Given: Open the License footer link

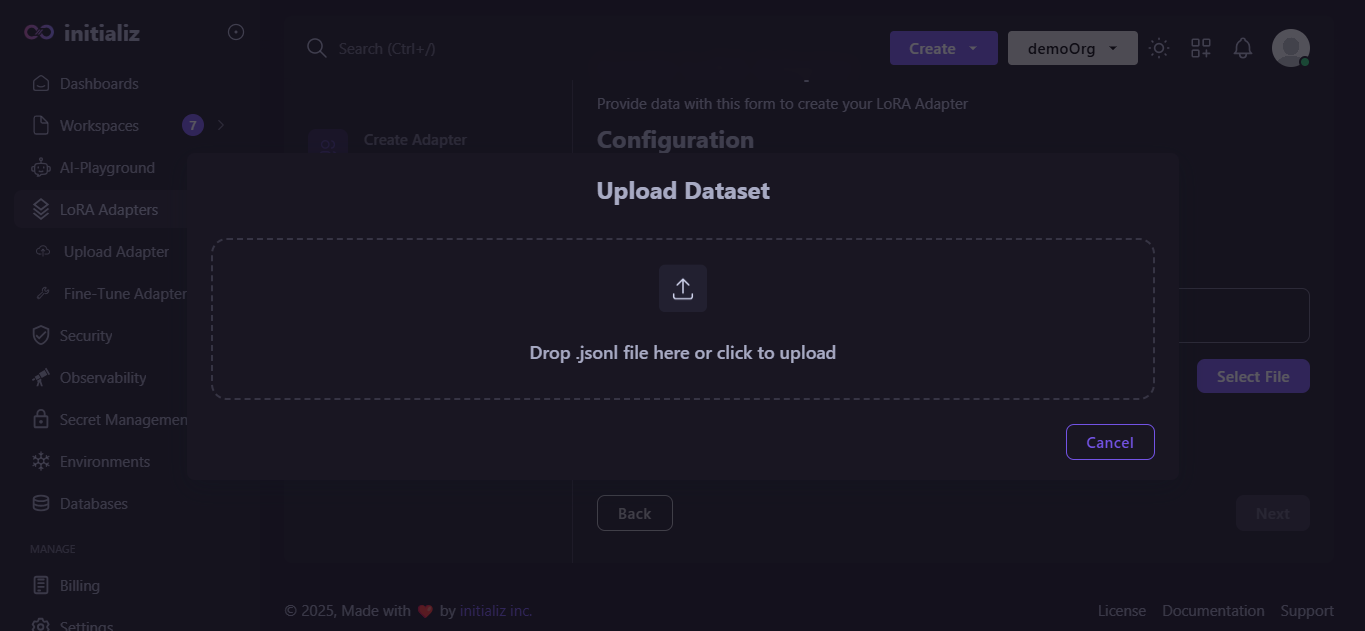Looking at the screenshot, I should [x=1122, y=610].
